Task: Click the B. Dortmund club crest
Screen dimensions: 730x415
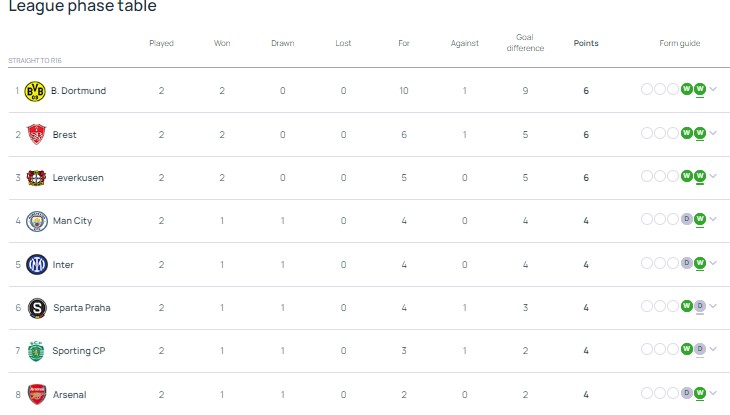Action: 36,91
